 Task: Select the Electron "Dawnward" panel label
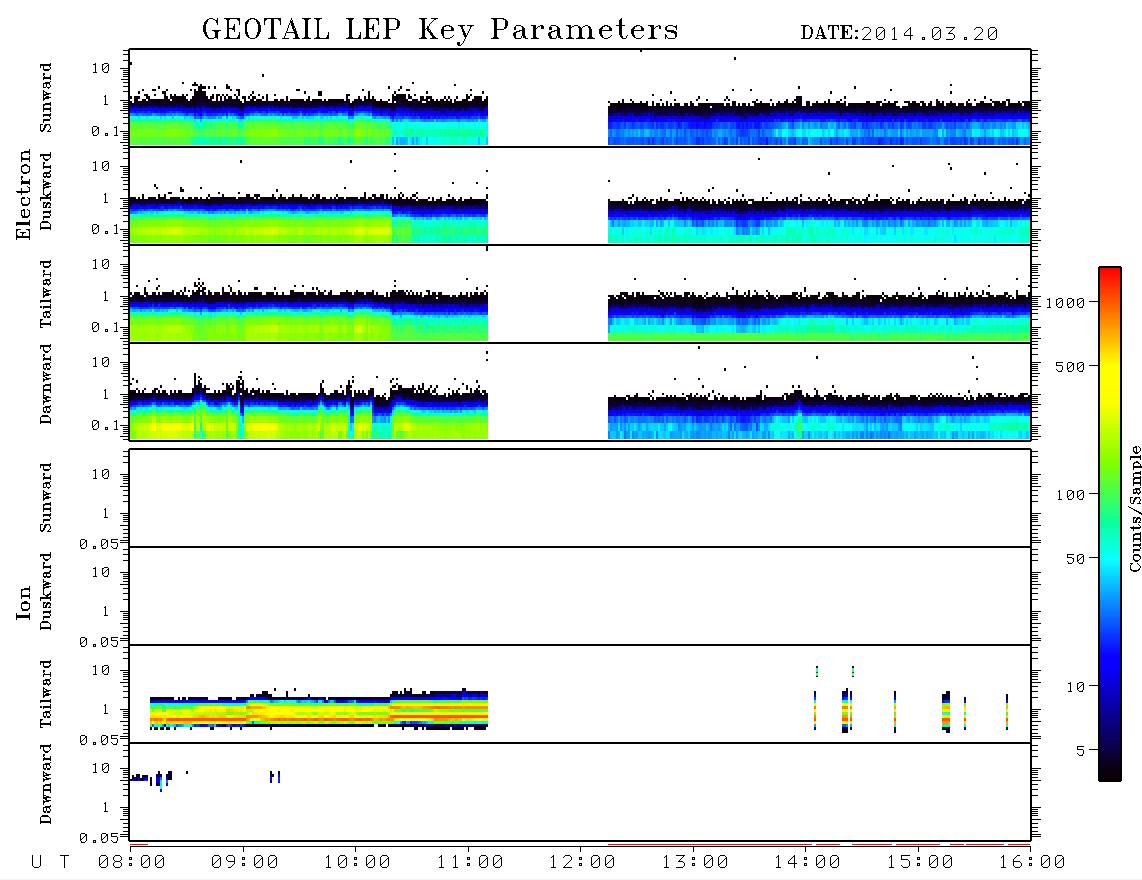point(46,384)
